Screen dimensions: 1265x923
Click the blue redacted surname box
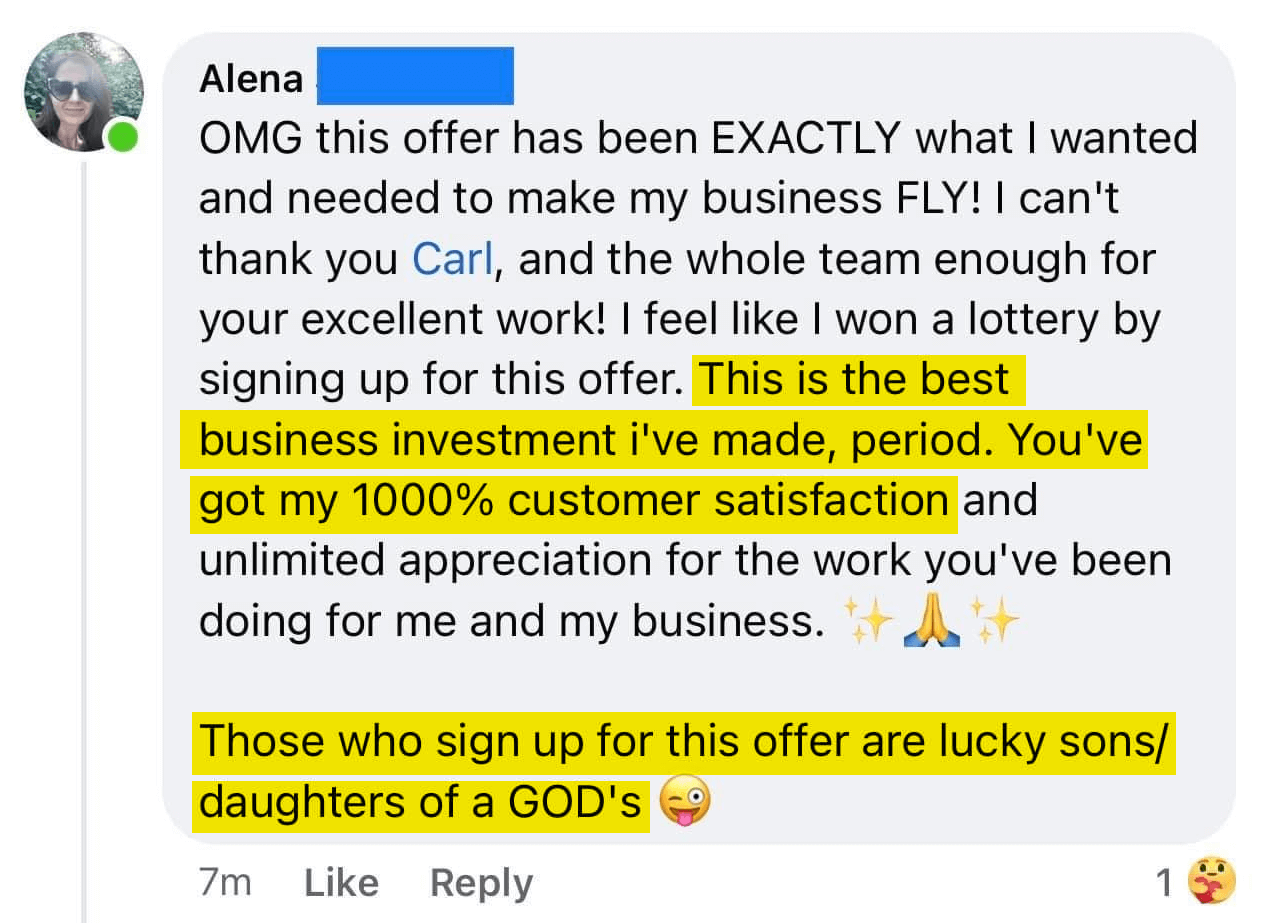(x=415, y=75)
